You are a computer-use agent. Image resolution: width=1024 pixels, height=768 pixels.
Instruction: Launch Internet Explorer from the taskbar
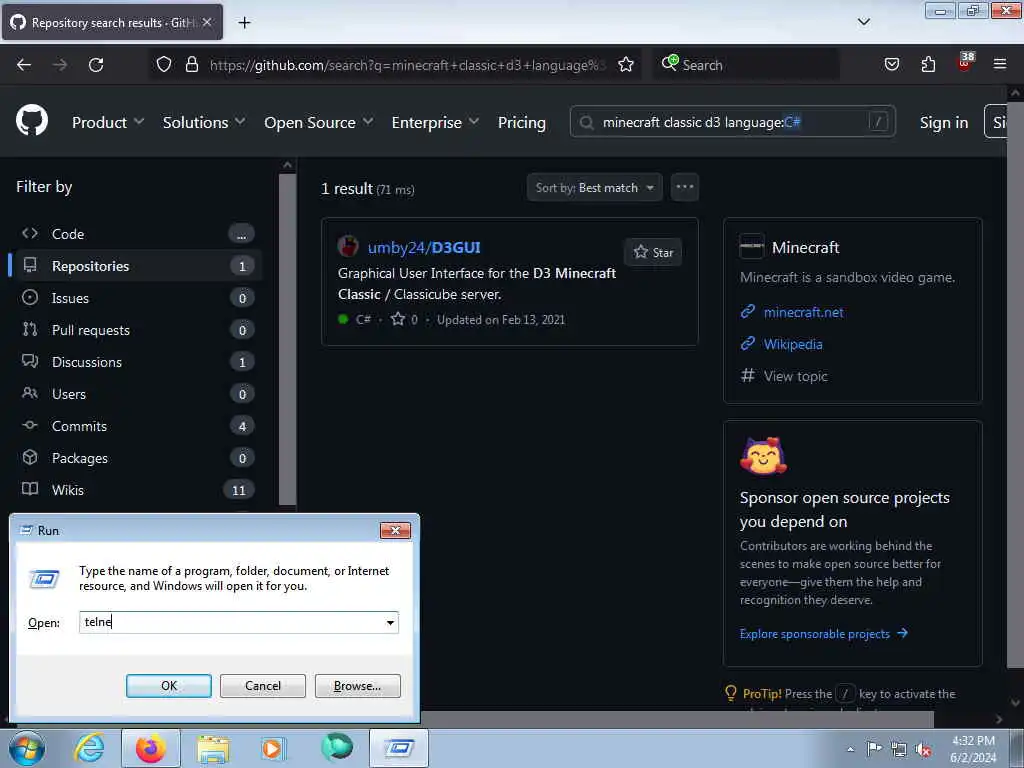tap(89, 748)
